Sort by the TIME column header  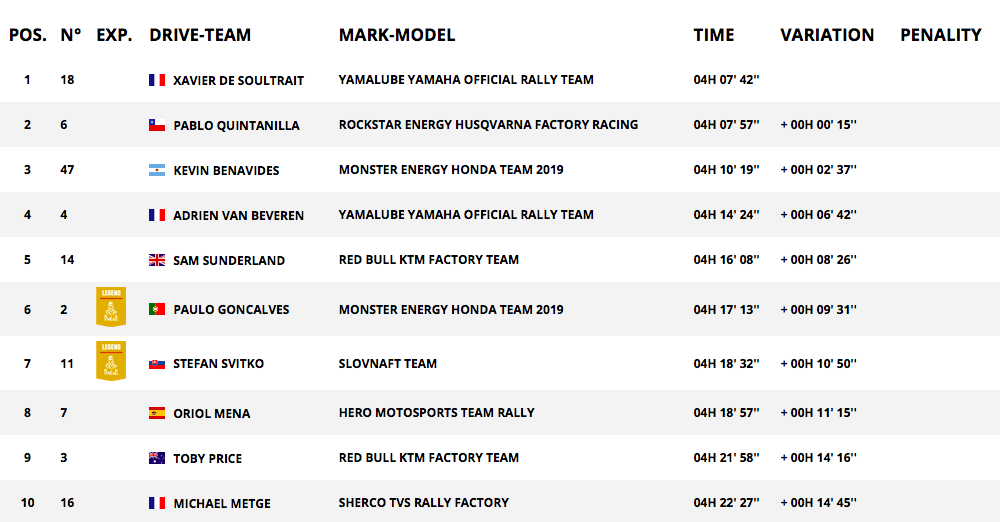pos(714,35)
